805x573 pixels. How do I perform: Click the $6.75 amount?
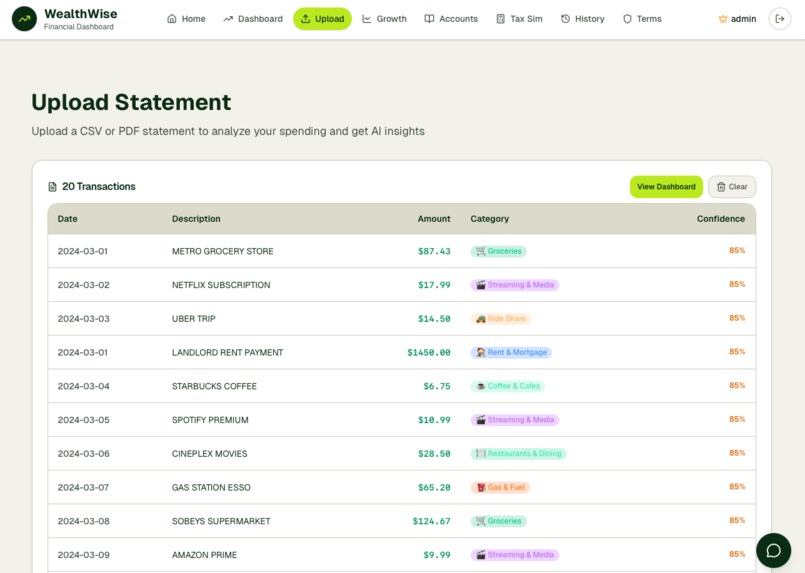(x=437, y=386)
